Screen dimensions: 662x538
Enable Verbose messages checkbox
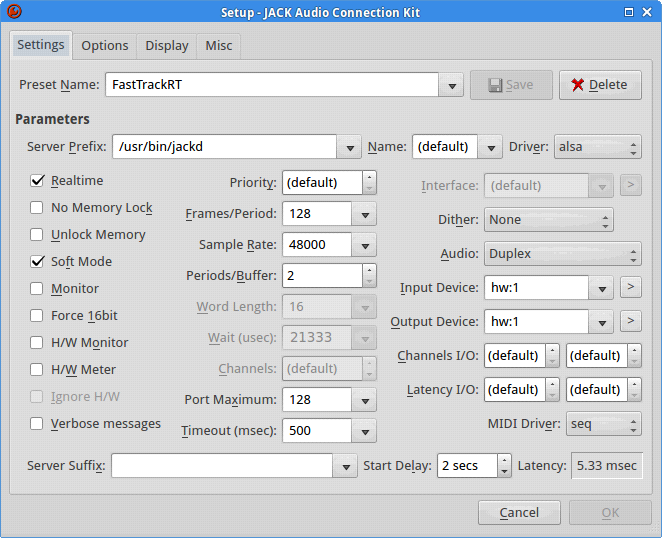coord(37,424)
